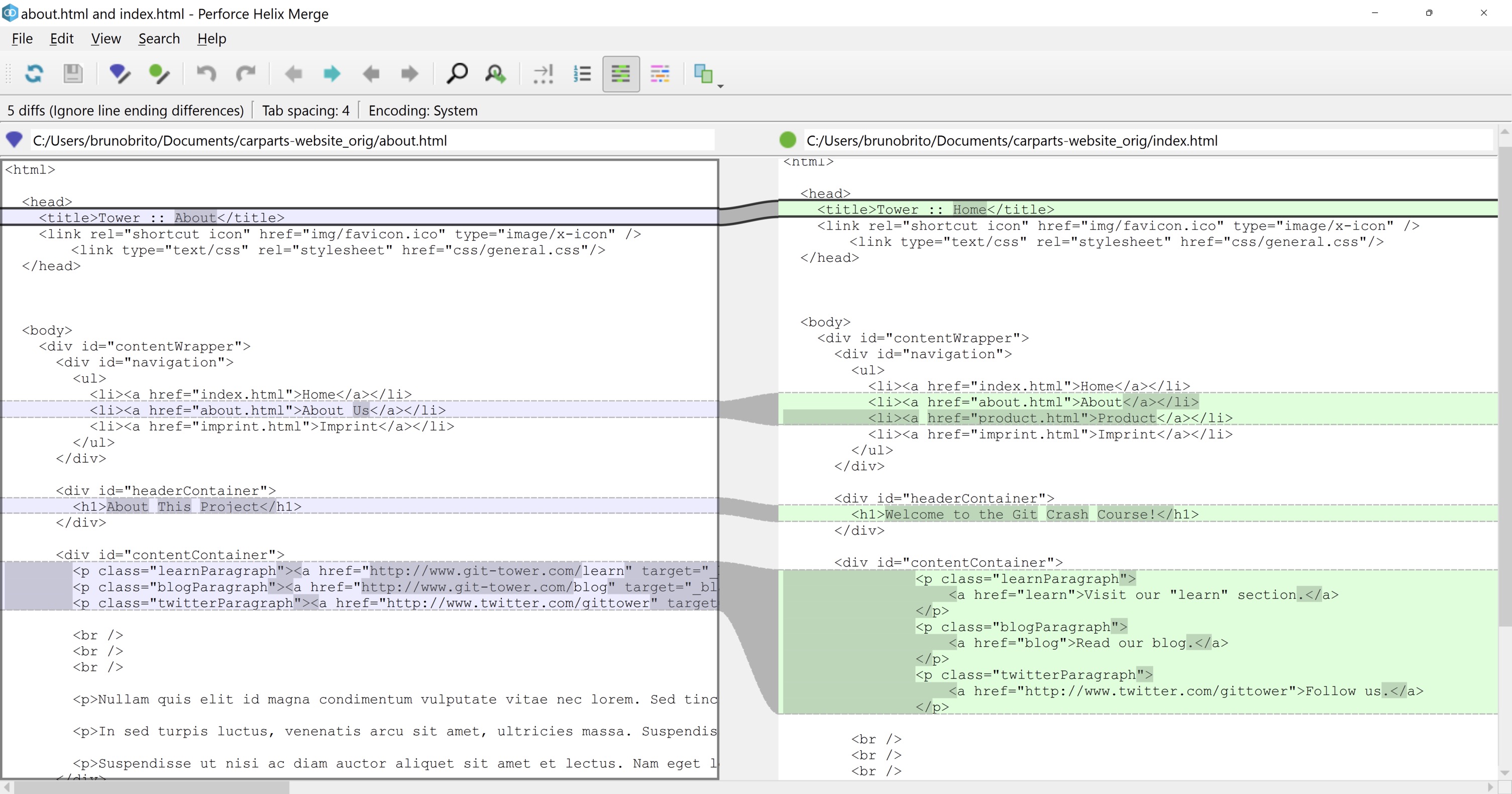1512x794 pixels.
Task: Expand the Encoding: System selector
Action: pos(422,110)
